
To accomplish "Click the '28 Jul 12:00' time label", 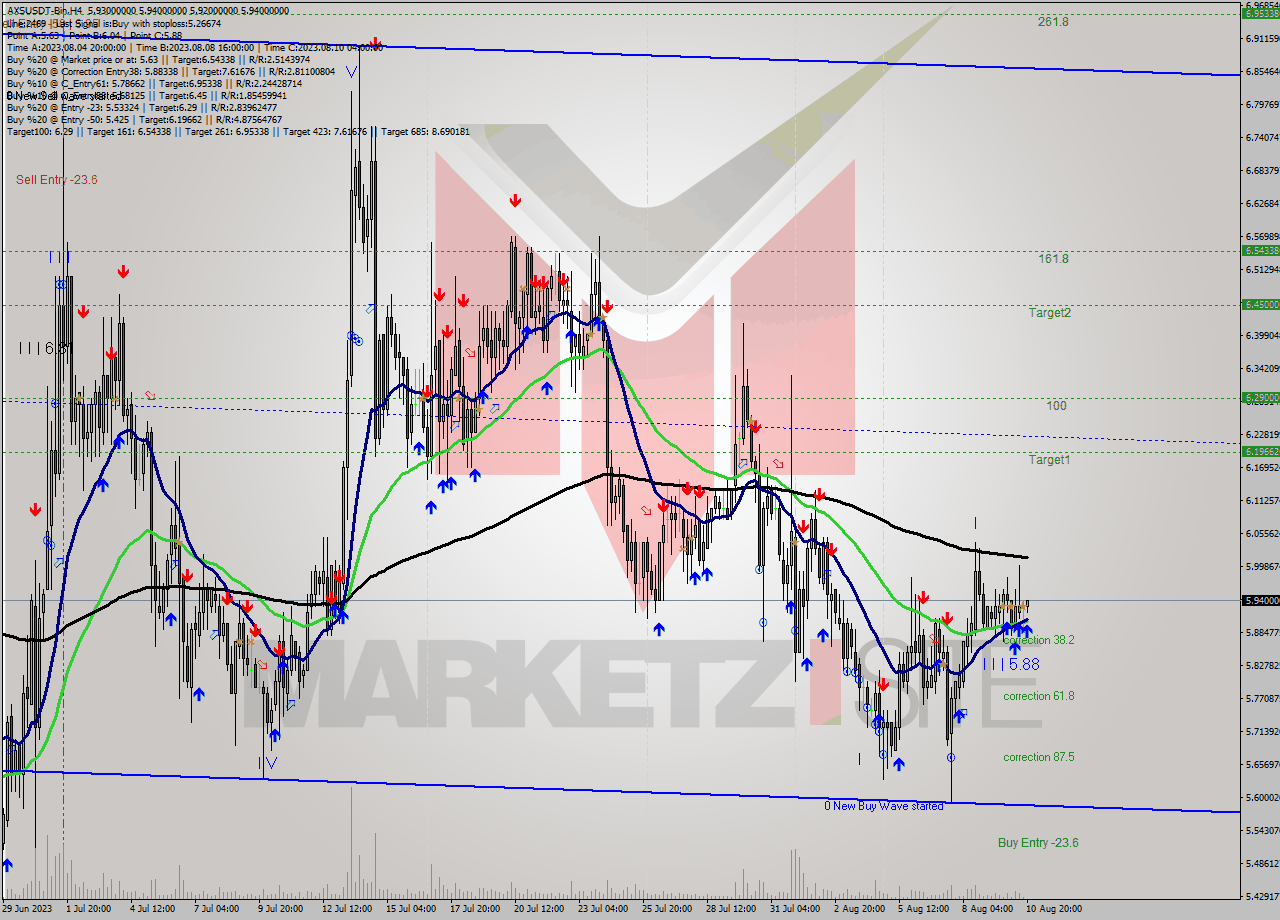I will [731, 909].
